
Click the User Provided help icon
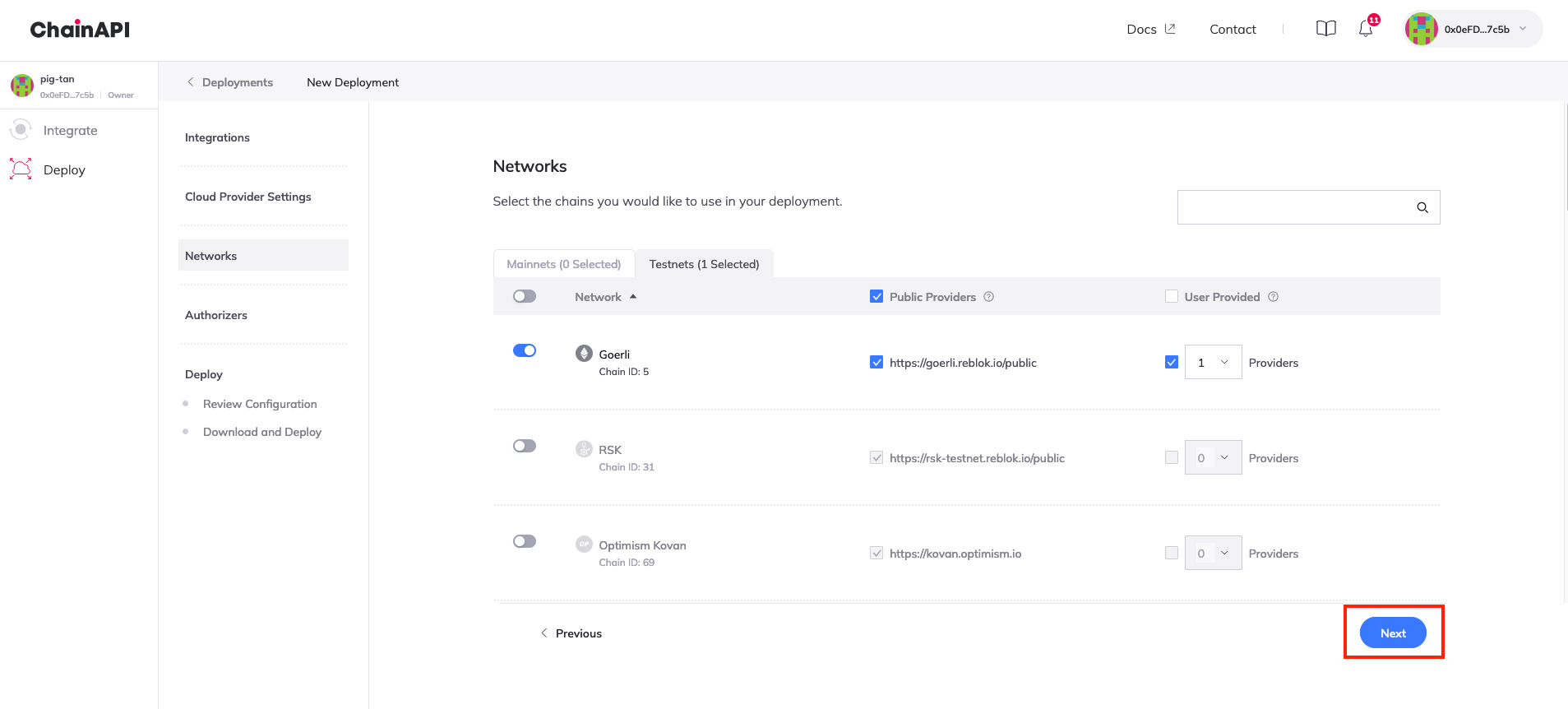coord(1273,297)
